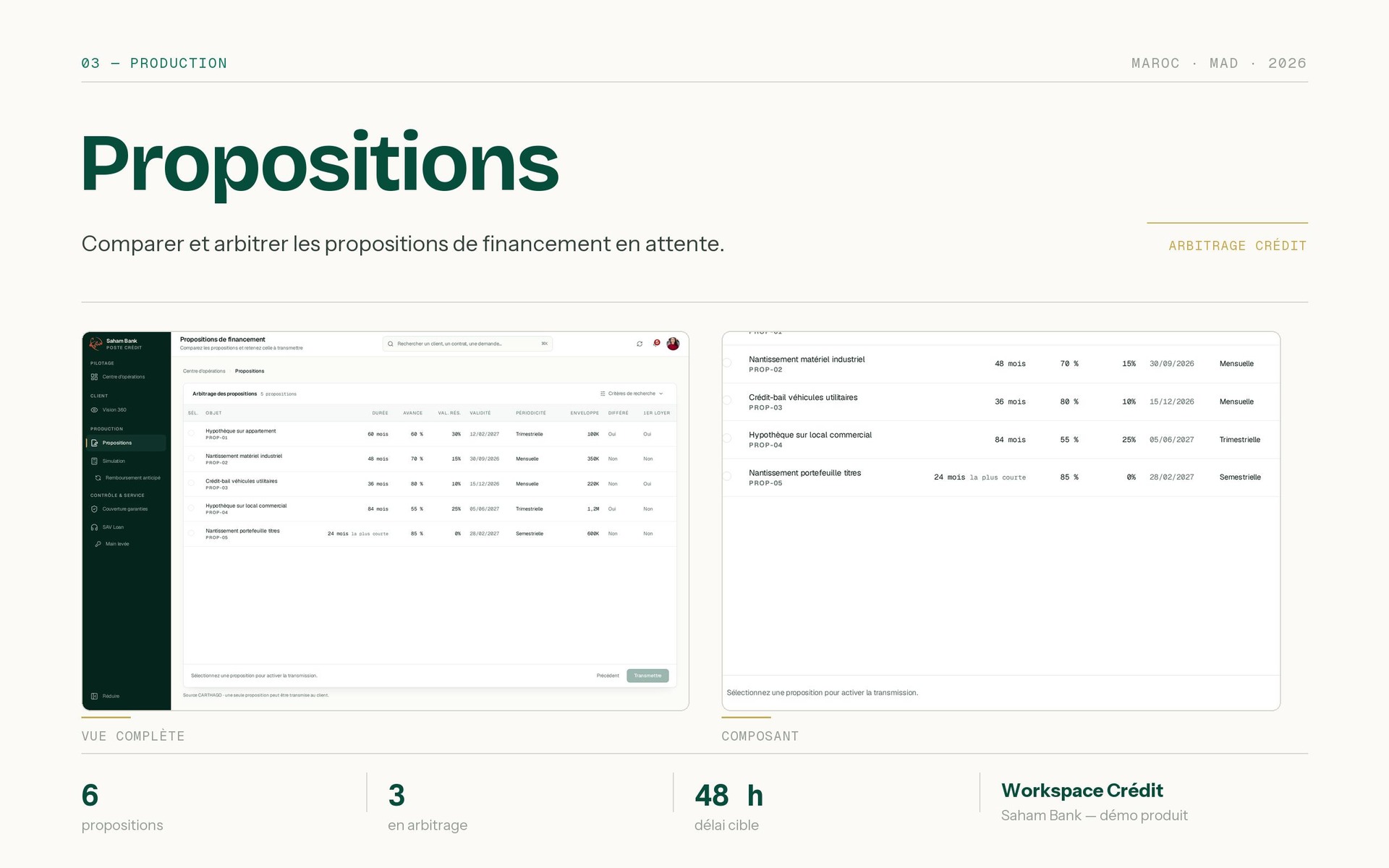This screenshot has height=868, width=1389.
Task: Open the user avatar in the top bar
Action: 673,344
